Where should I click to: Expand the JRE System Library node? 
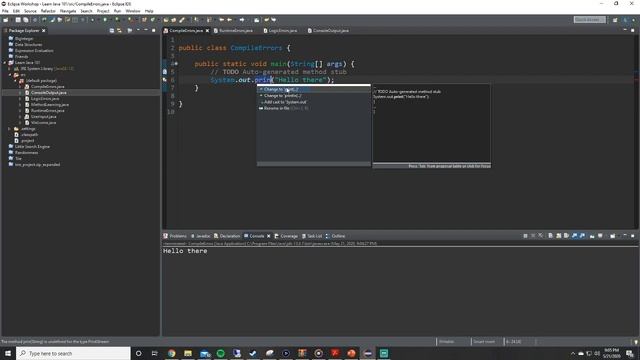pos(10,69)
